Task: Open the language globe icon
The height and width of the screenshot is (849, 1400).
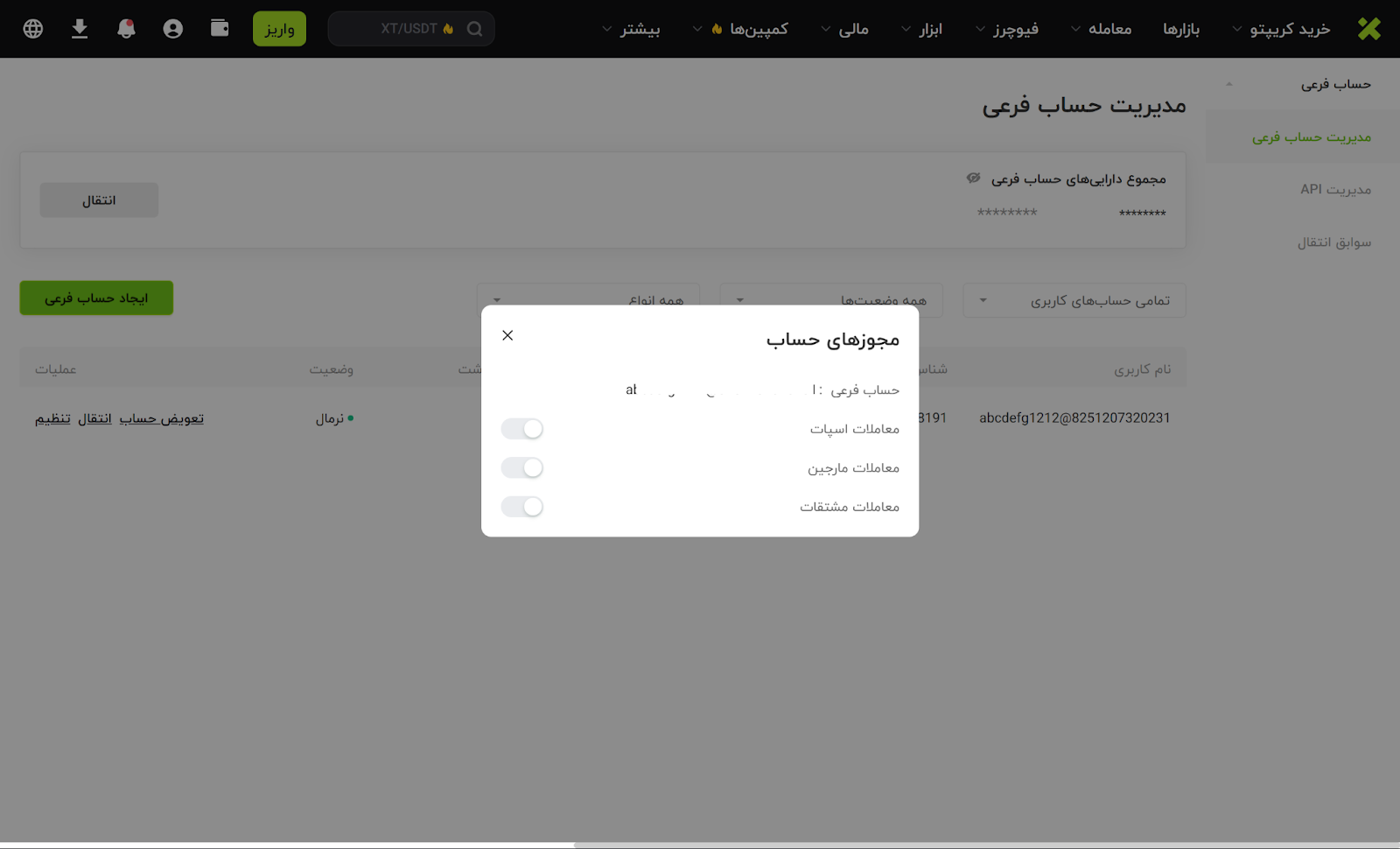Action: tap(33, 29)
